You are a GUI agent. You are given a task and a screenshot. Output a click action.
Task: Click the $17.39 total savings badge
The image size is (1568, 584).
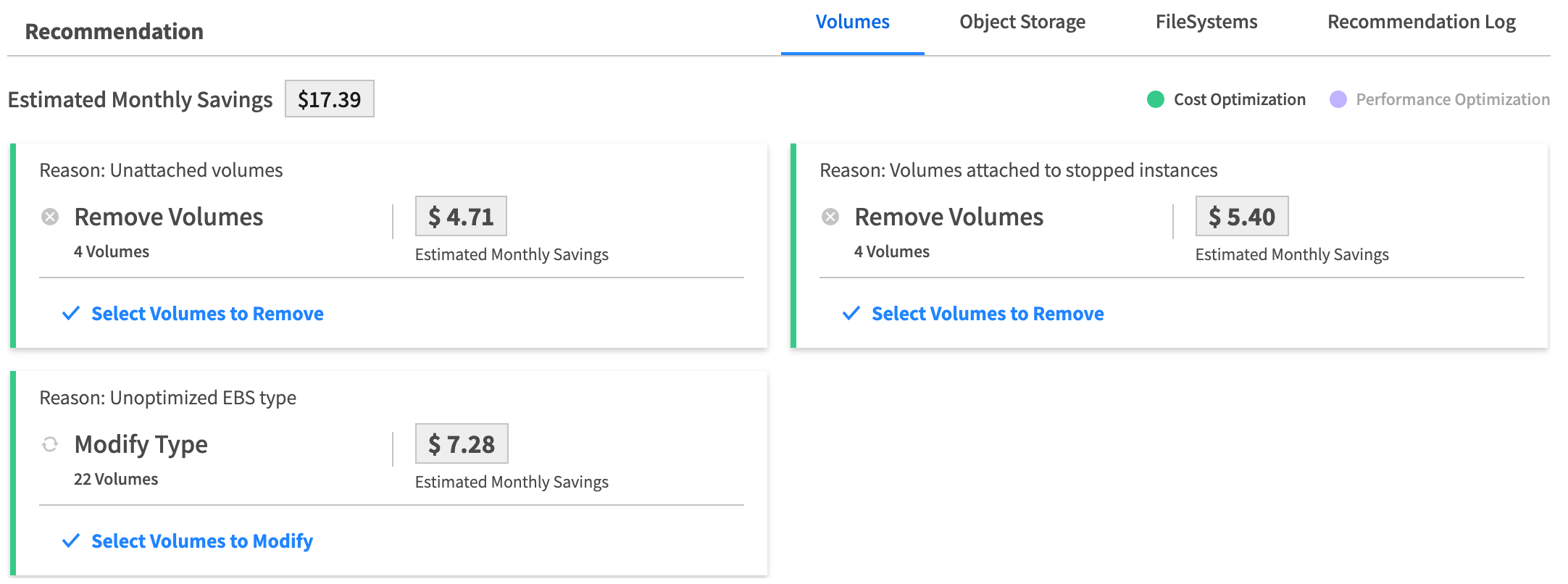click(329, 99)
